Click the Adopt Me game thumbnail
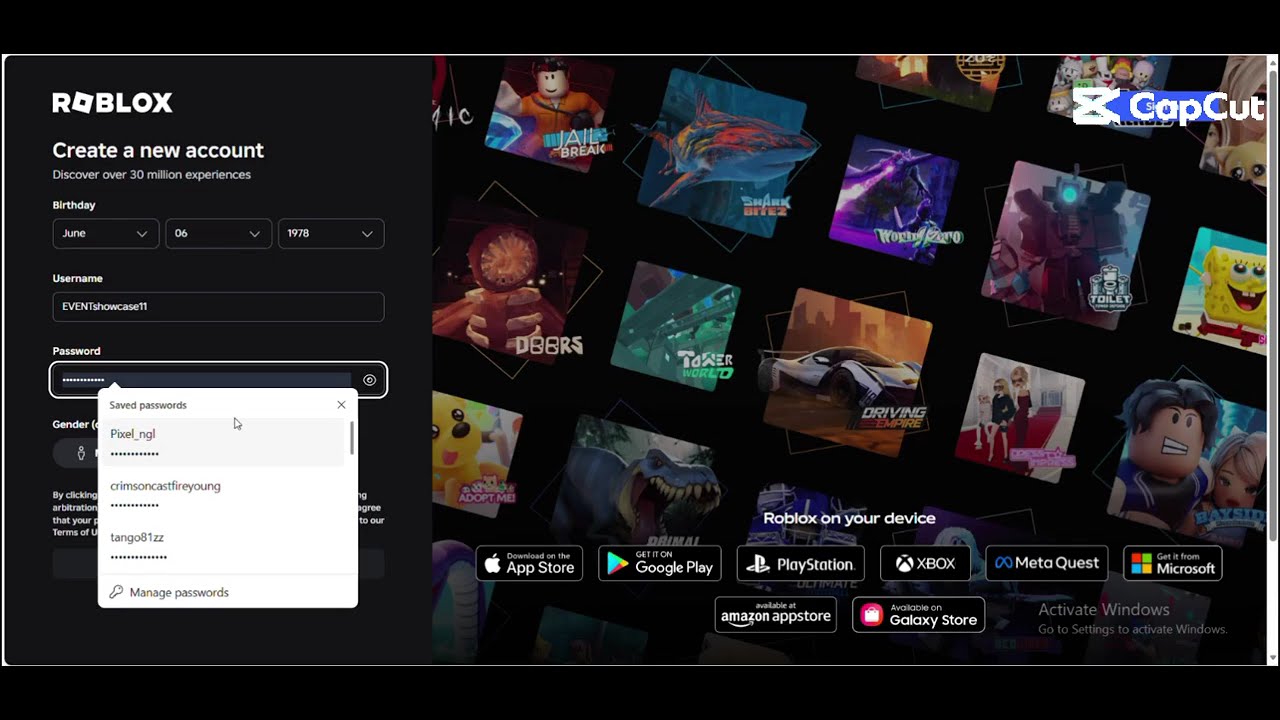This screenshot has width=1280, height=720. (x=477, y=452)
